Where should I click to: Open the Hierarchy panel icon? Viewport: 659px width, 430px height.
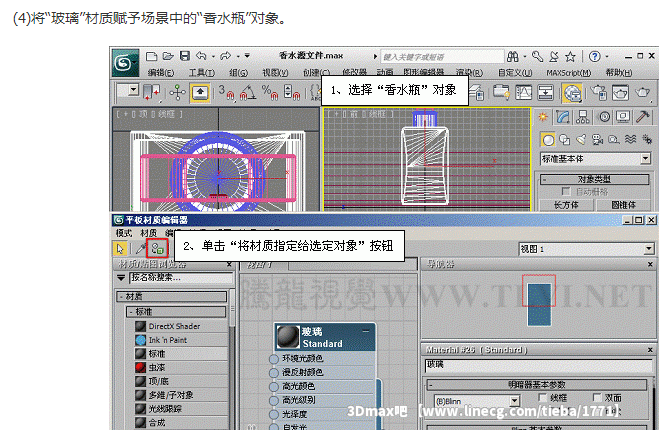(x=583, y=117)
